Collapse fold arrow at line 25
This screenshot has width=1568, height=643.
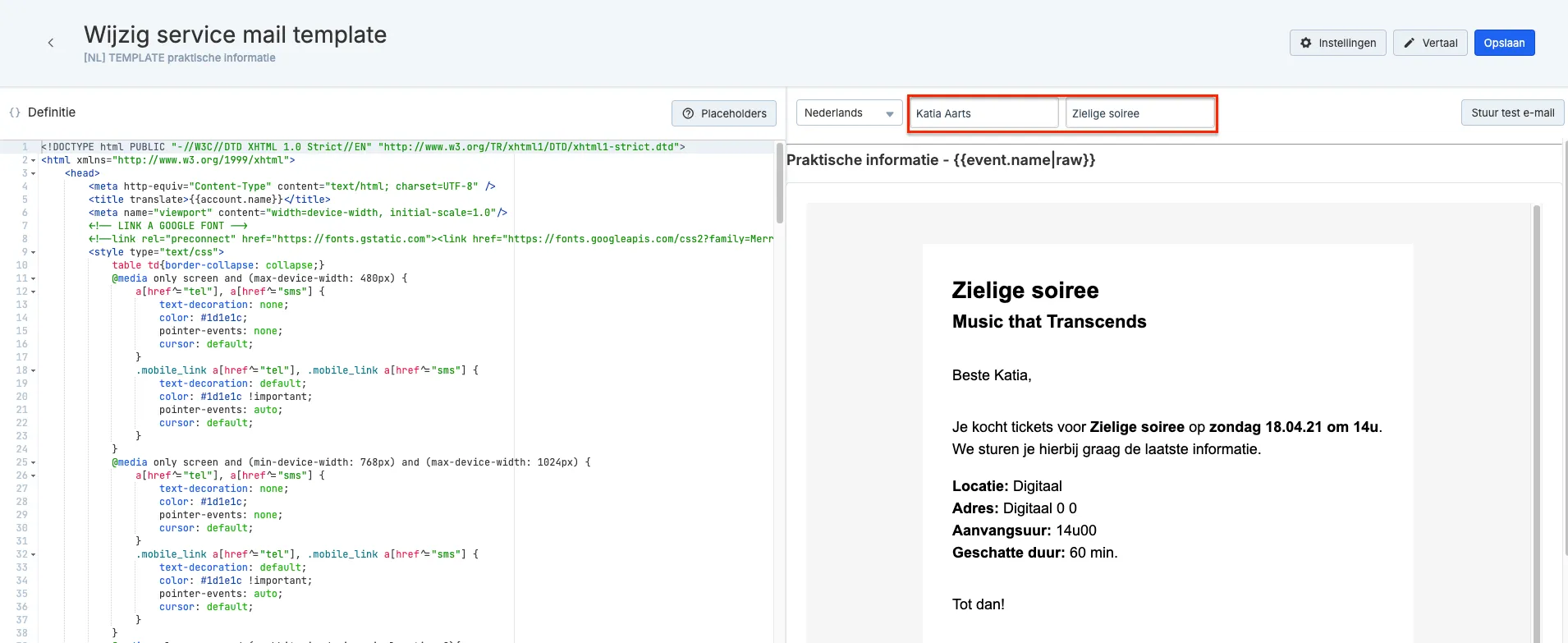33,462
